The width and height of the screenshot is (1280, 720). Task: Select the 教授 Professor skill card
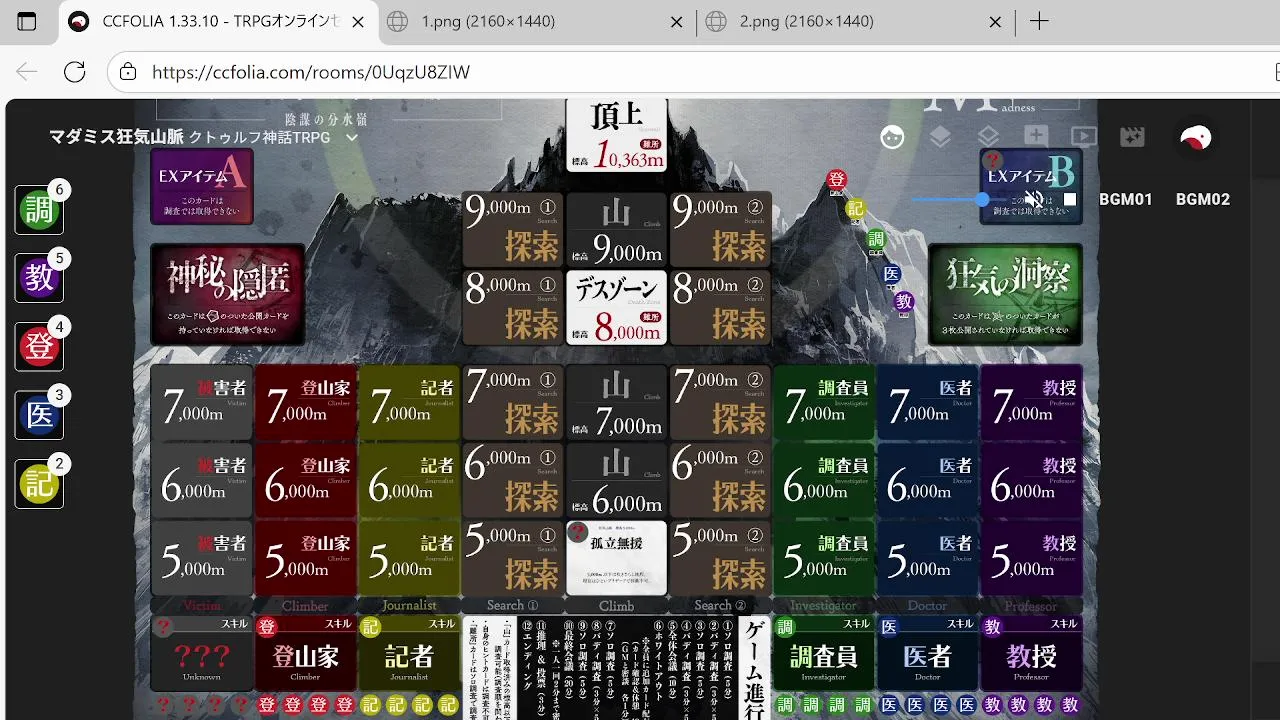pyautogui.click(x=1032, y=653)
